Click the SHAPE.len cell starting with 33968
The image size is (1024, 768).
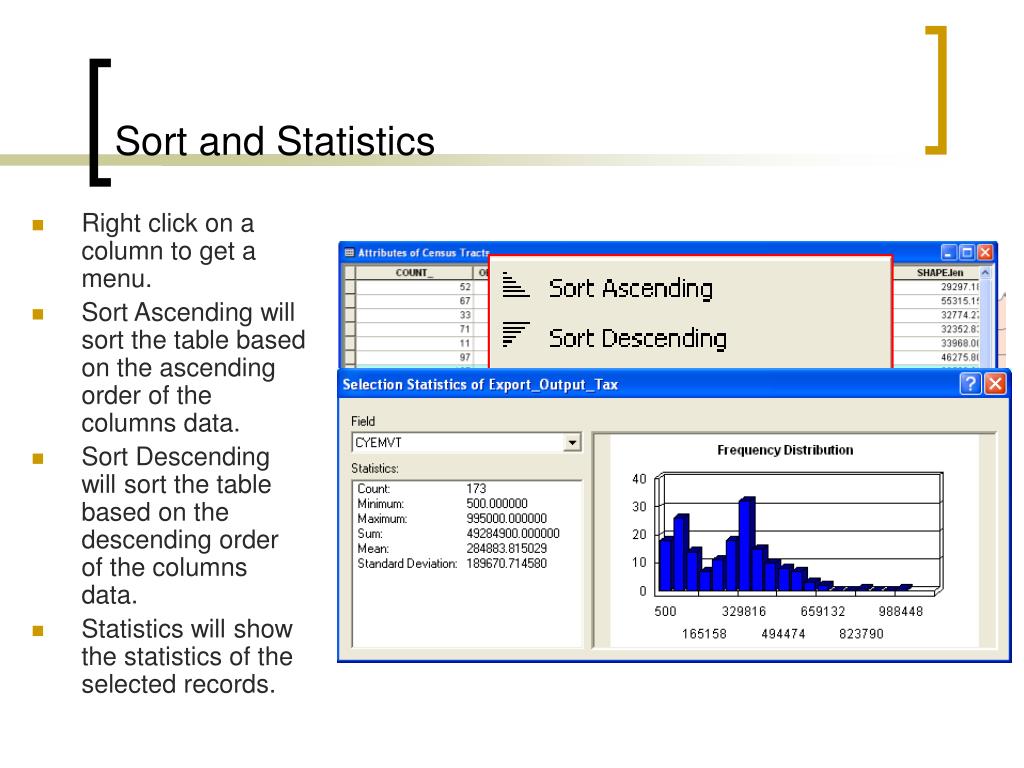click(936, 343)
